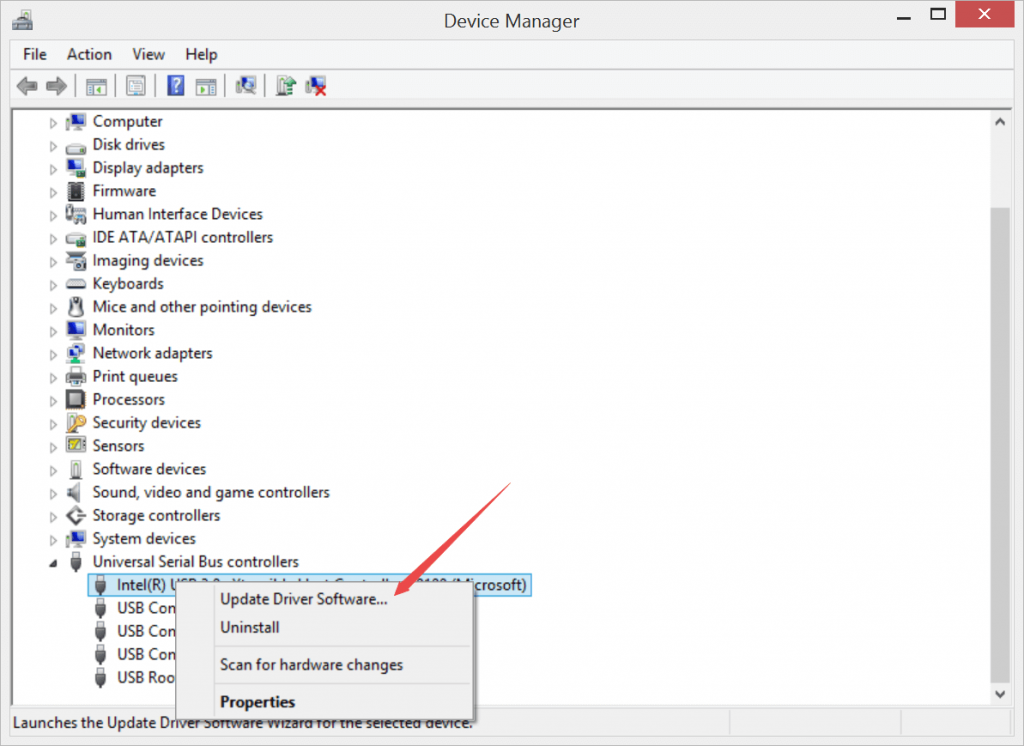Toggle the console tree pane icon
This screenshot has width=1024, height=746.
tap(96, 85)
